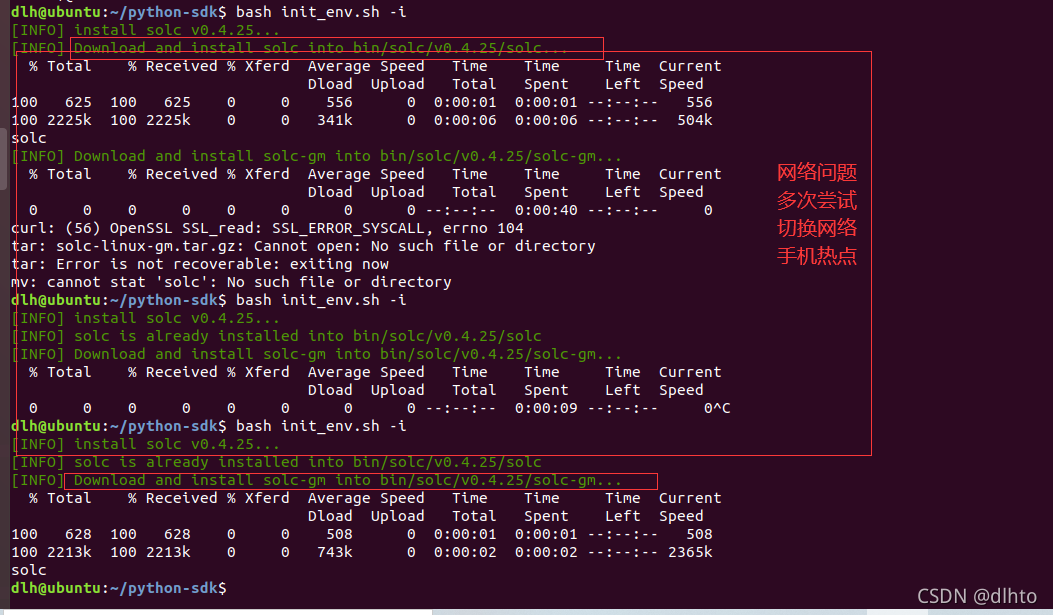Click the 'solc-linux-gm.tar.gz: Cannot open' tar error
This screenshot has height=615, width=1053.
(303, 246)
